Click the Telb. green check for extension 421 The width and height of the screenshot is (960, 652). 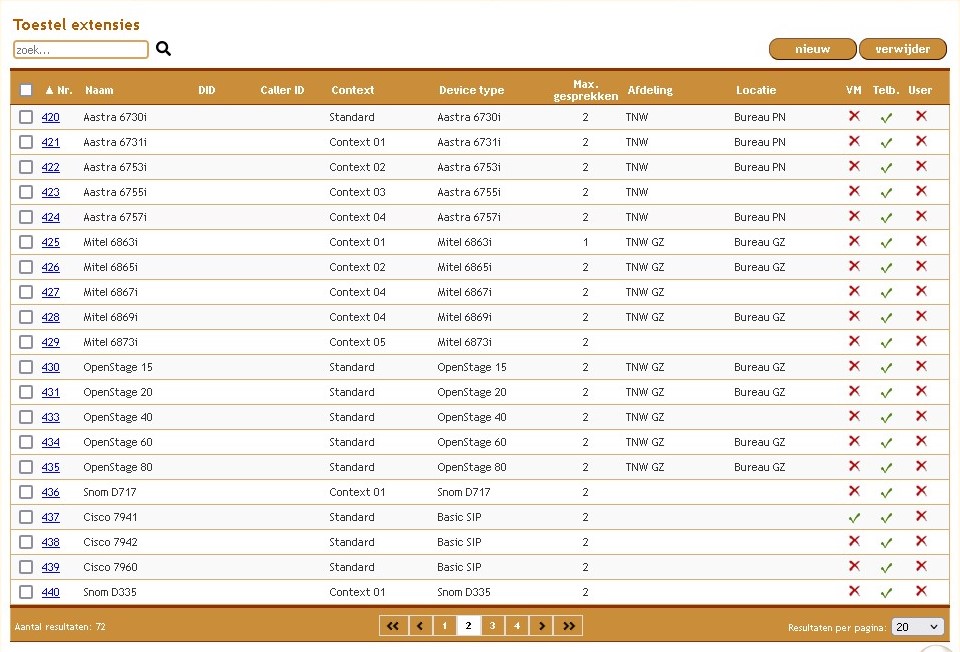point(886,143)
